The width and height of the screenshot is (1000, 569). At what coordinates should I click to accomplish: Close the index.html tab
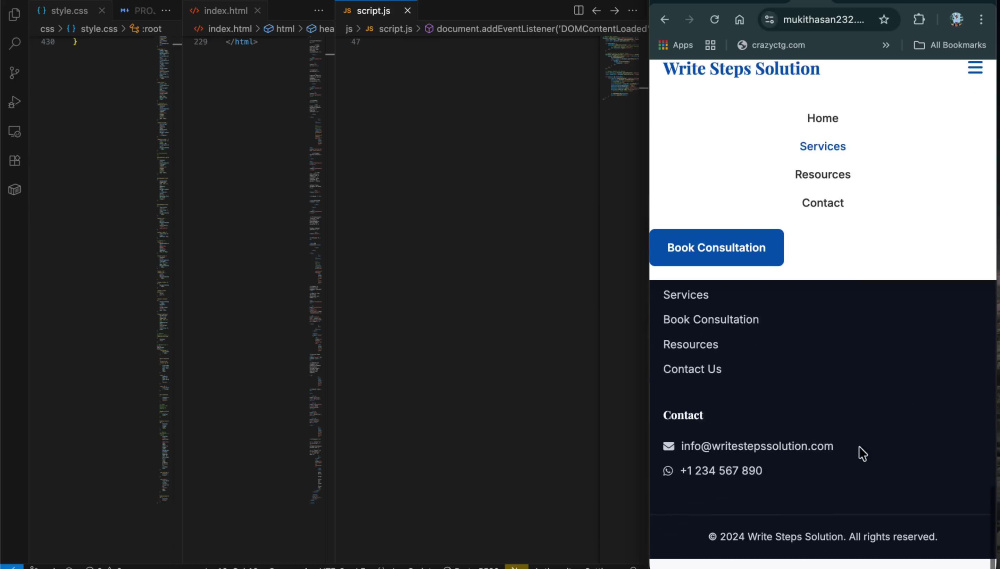257,11
